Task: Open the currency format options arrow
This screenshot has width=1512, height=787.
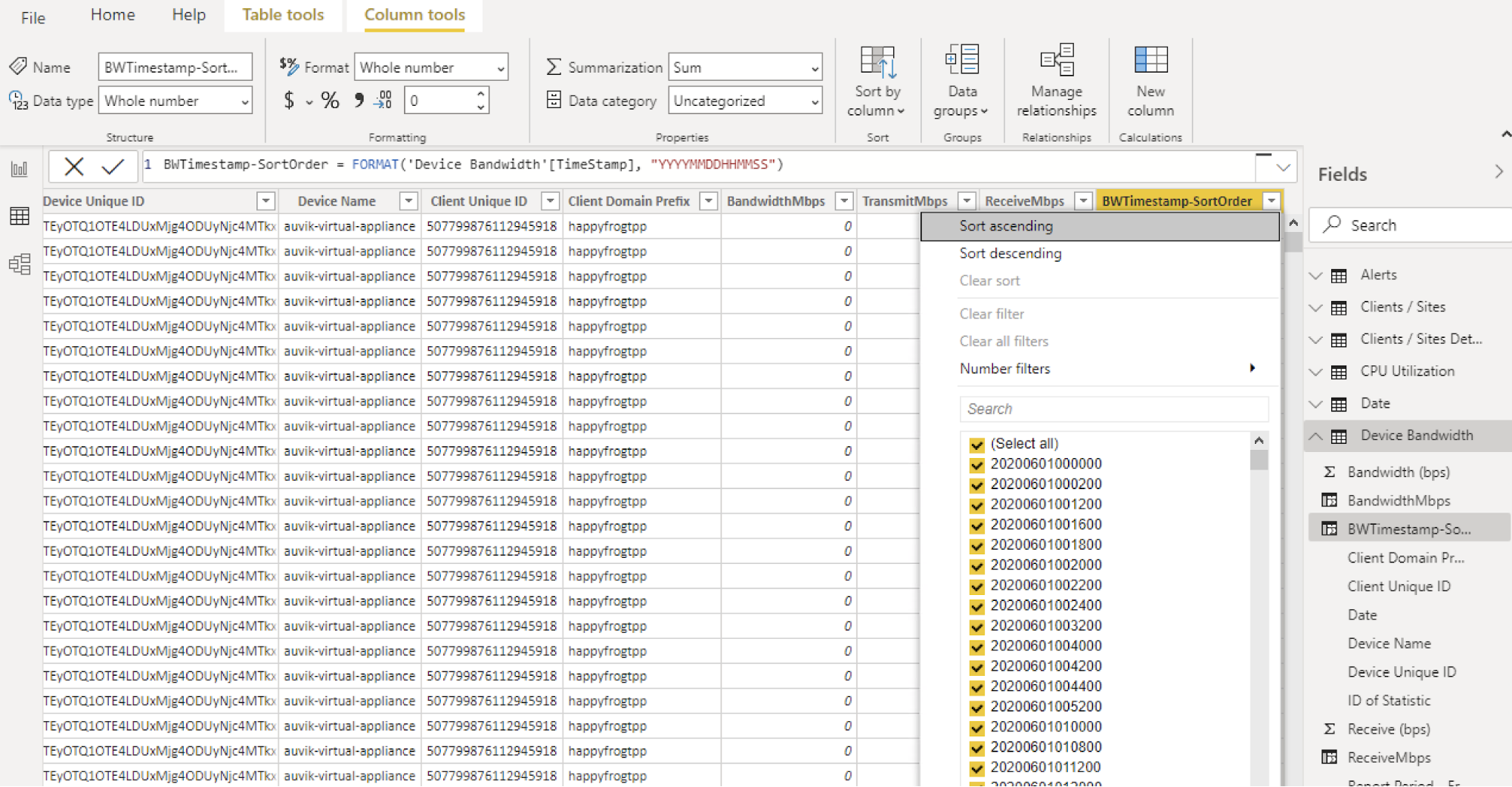Action: point(309,101)
